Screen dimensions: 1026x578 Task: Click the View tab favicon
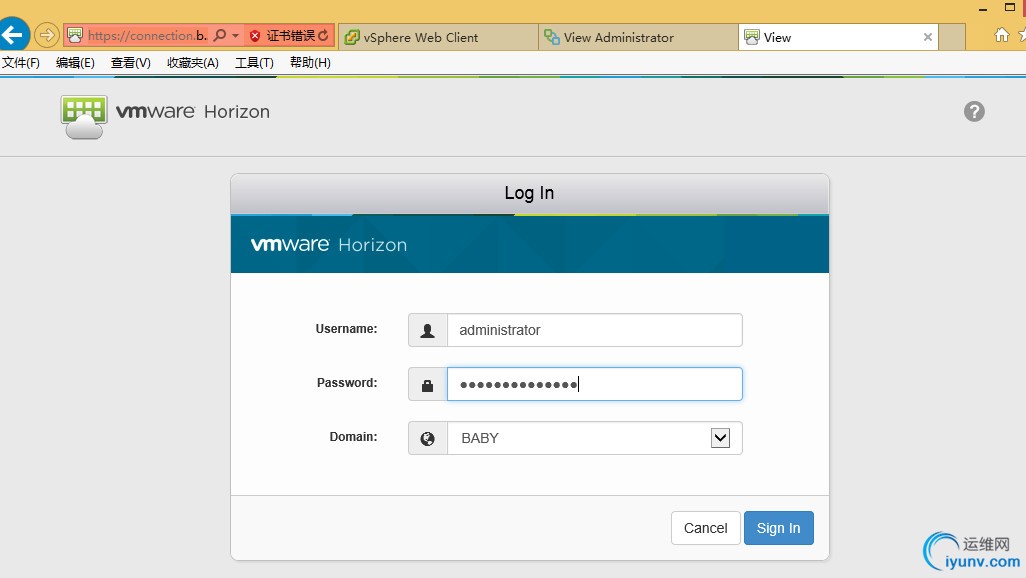(x=752, y=37)
